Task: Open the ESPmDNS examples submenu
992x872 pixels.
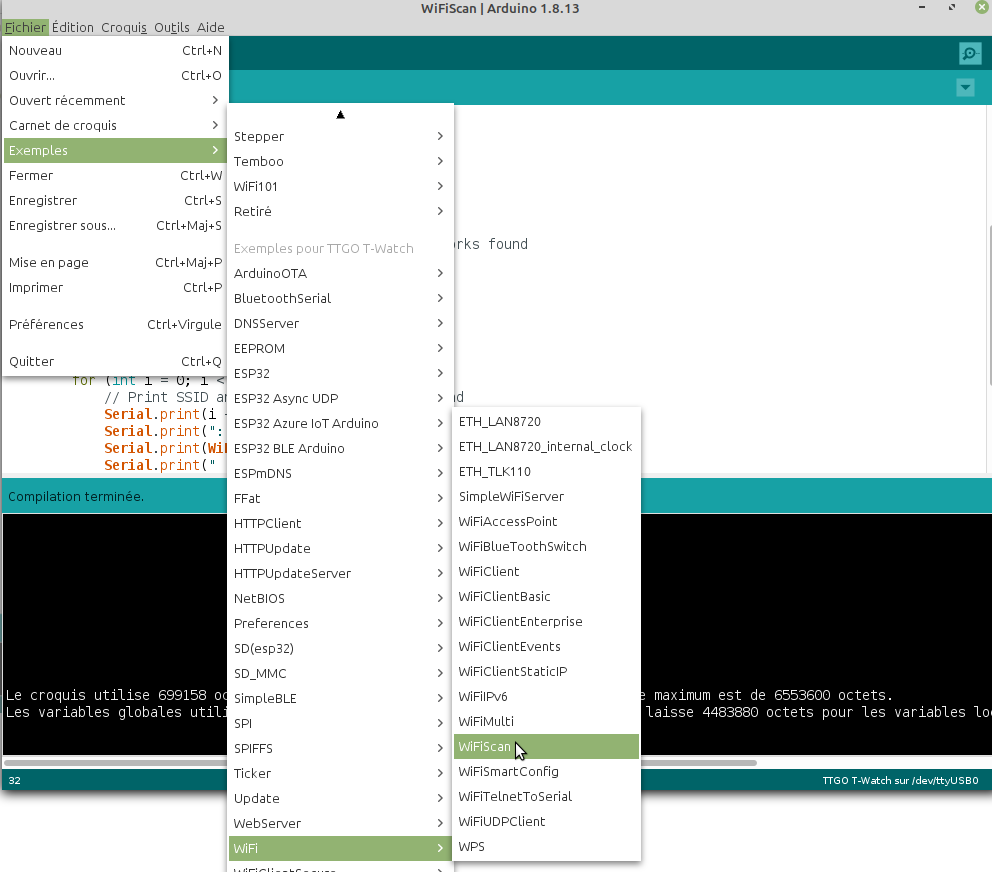Action: click(340, 473)
